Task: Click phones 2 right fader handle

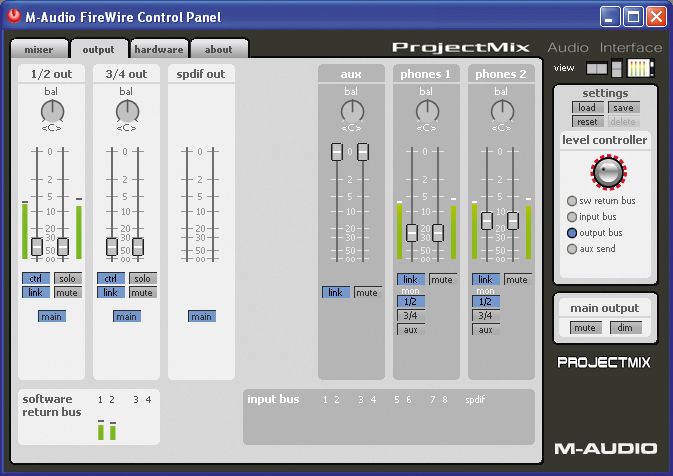Action: tap(513, 221)
